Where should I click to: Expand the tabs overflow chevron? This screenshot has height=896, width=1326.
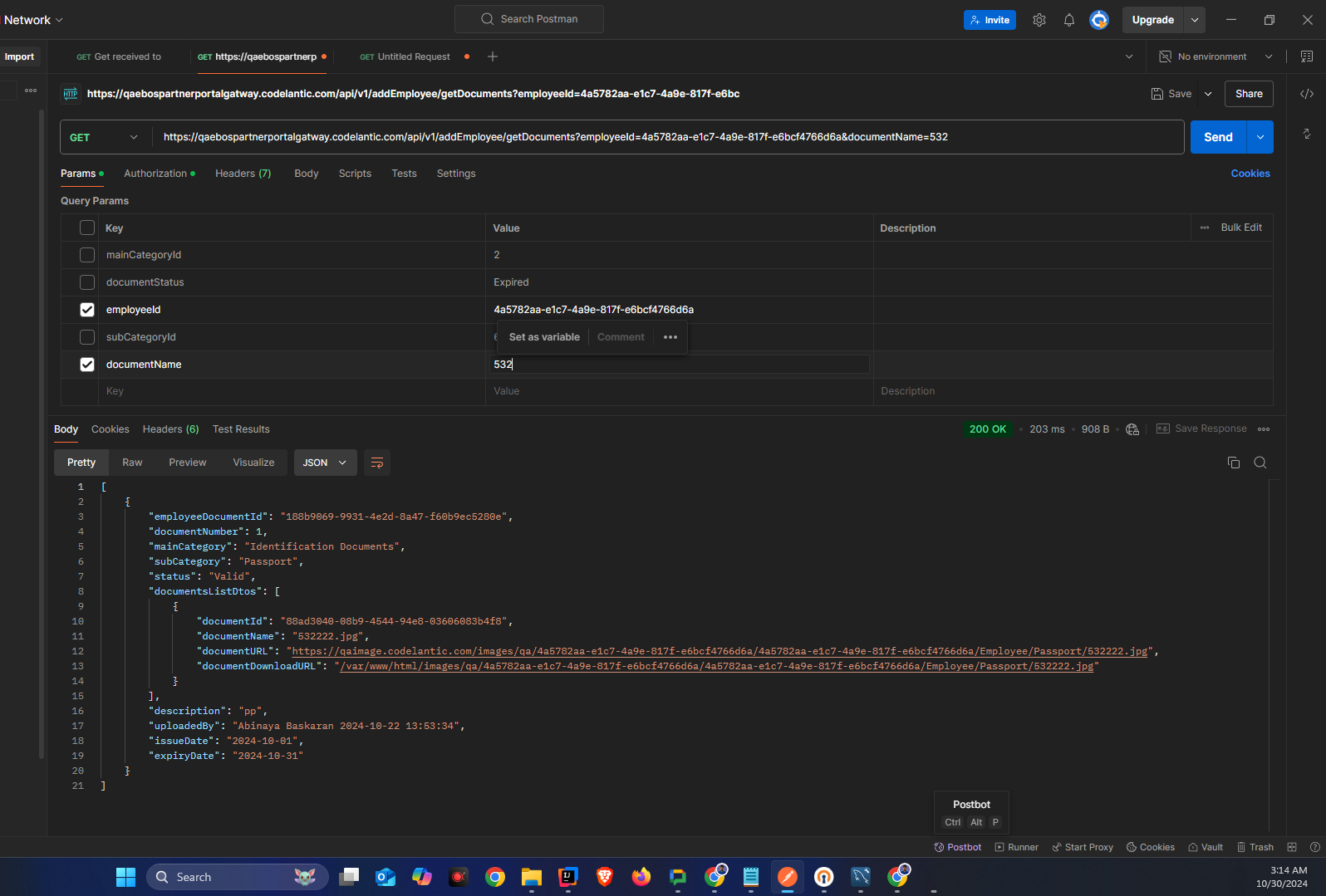click(1129, 56)
